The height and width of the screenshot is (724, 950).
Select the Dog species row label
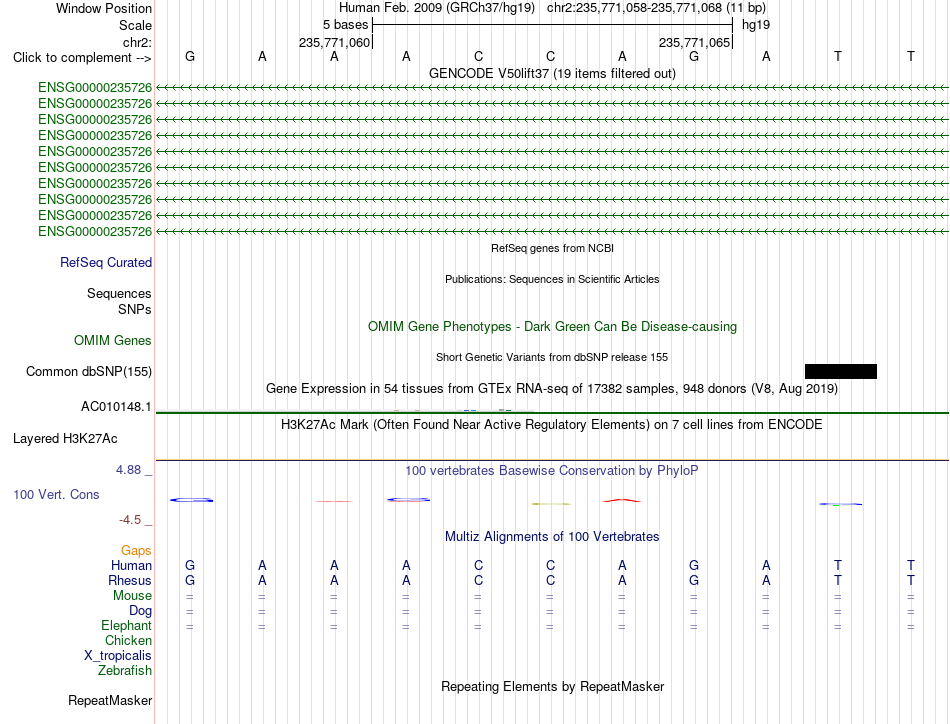(141, 611)
